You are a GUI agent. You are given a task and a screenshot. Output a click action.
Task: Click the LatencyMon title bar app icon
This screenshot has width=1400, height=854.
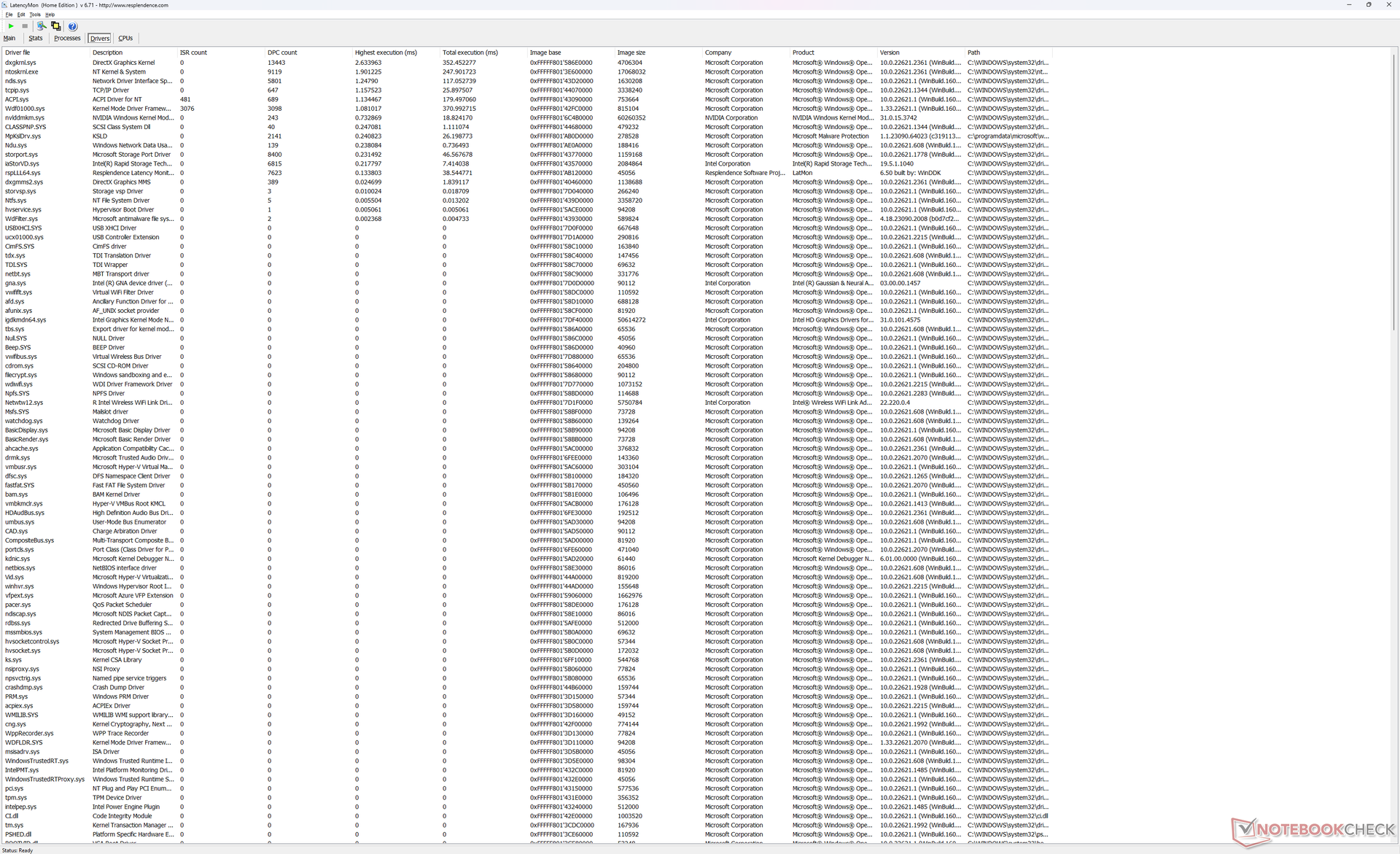pos(4,5)
